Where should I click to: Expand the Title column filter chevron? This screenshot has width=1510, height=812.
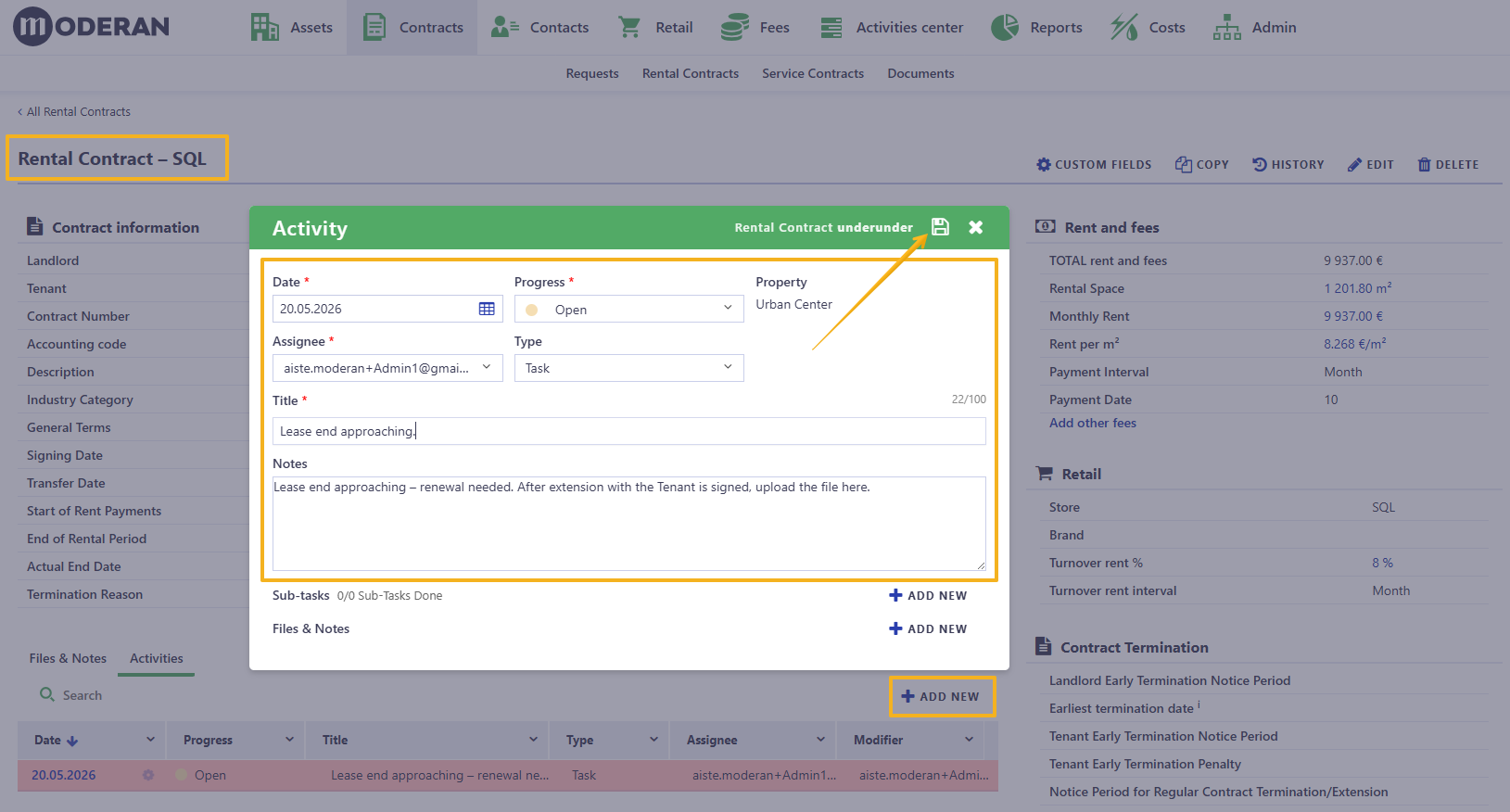click(533, 740)
